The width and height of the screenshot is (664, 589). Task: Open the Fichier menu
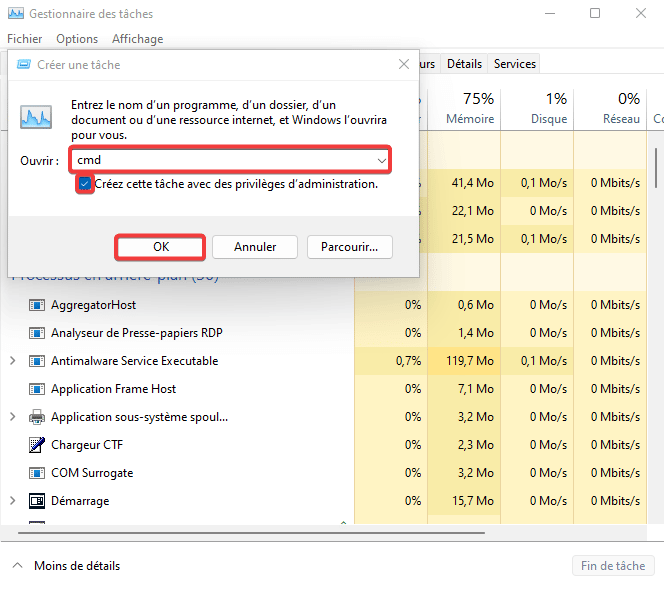(x=25, y=39)
